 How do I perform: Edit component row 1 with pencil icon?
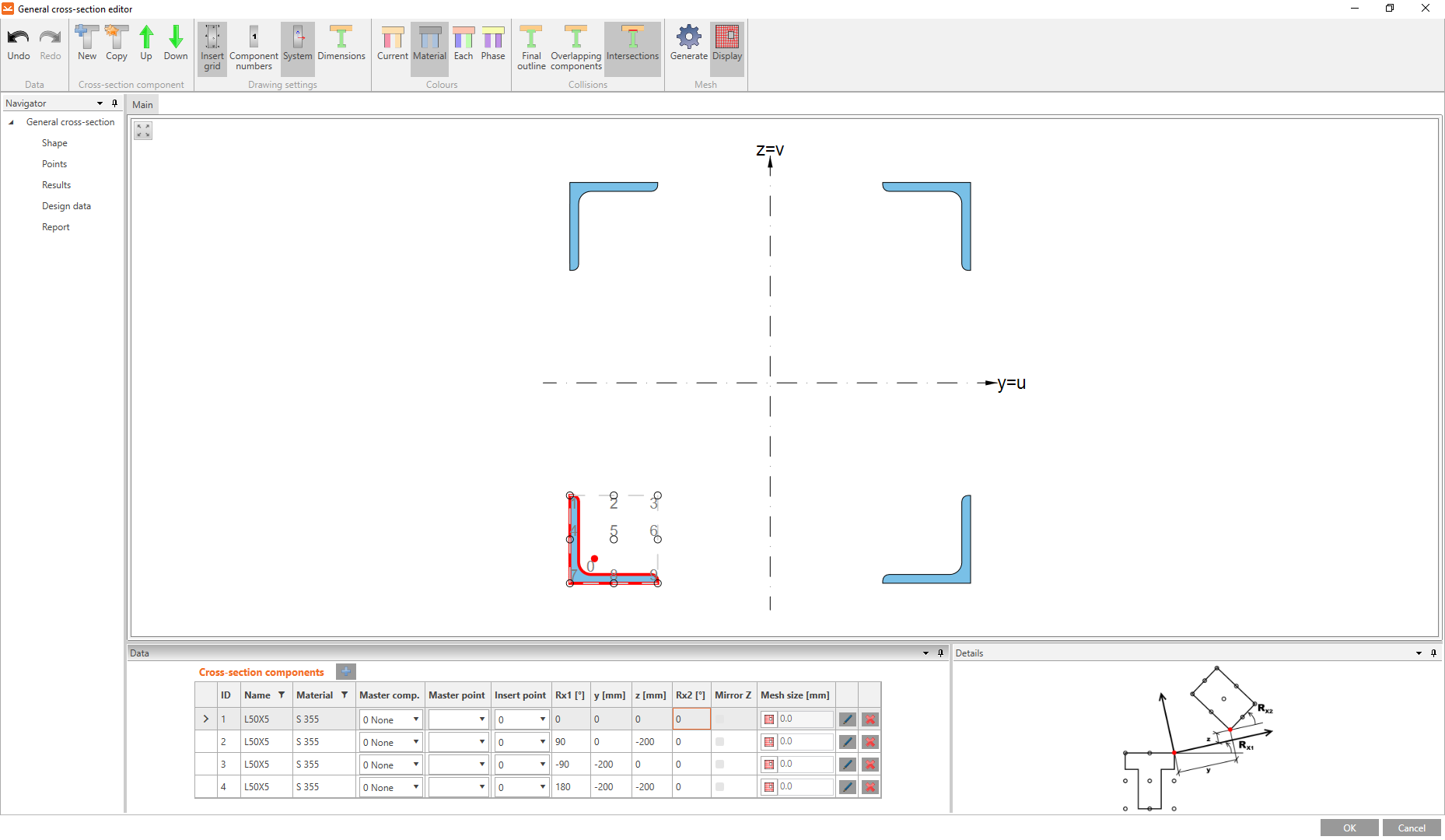848,719
